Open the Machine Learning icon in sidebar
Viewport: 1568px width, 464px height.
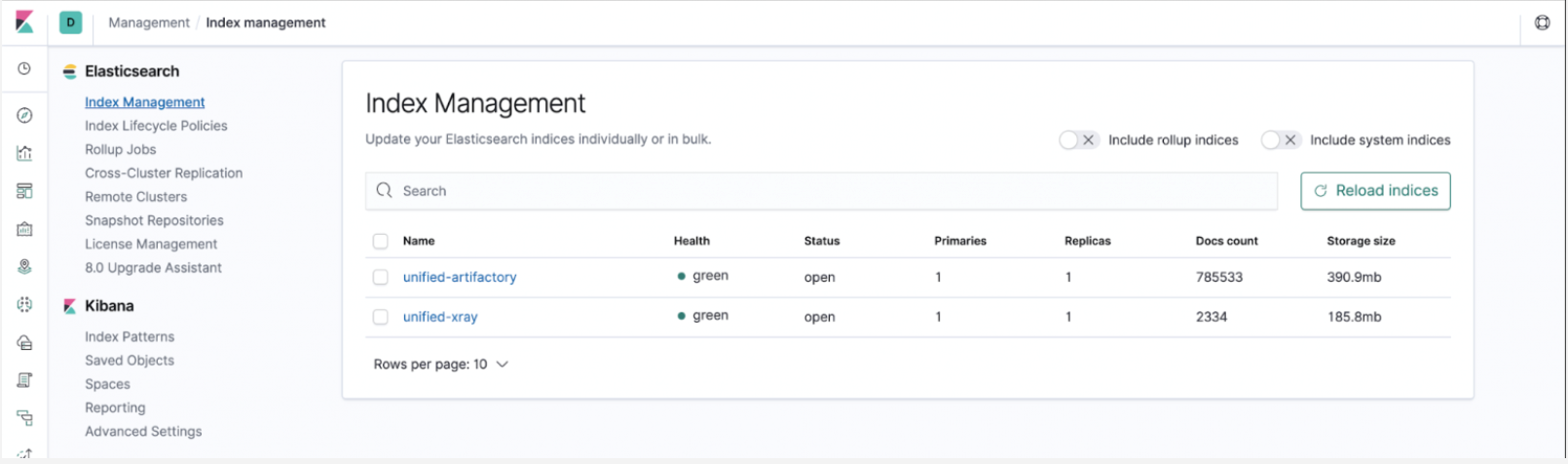pyautogui.click(x=25, y=304)
